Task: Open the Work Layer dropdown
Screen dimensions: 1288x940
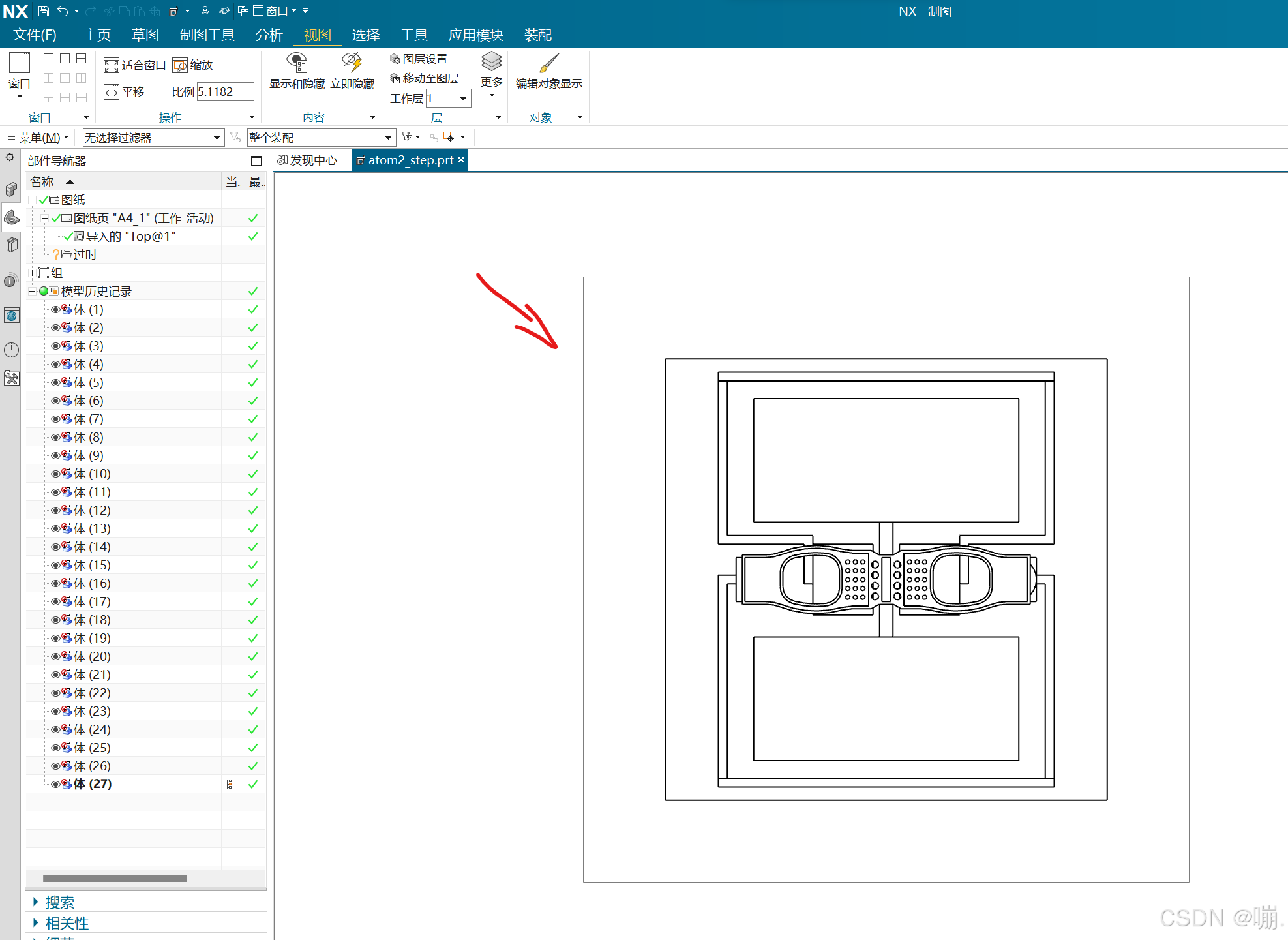Action: click(463, 99)
